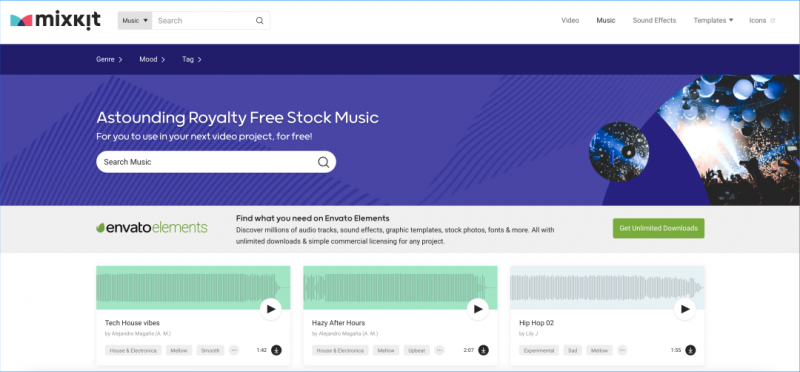Click the Search Music magnifier icon
800x372 pixels.
coord(323,162)
